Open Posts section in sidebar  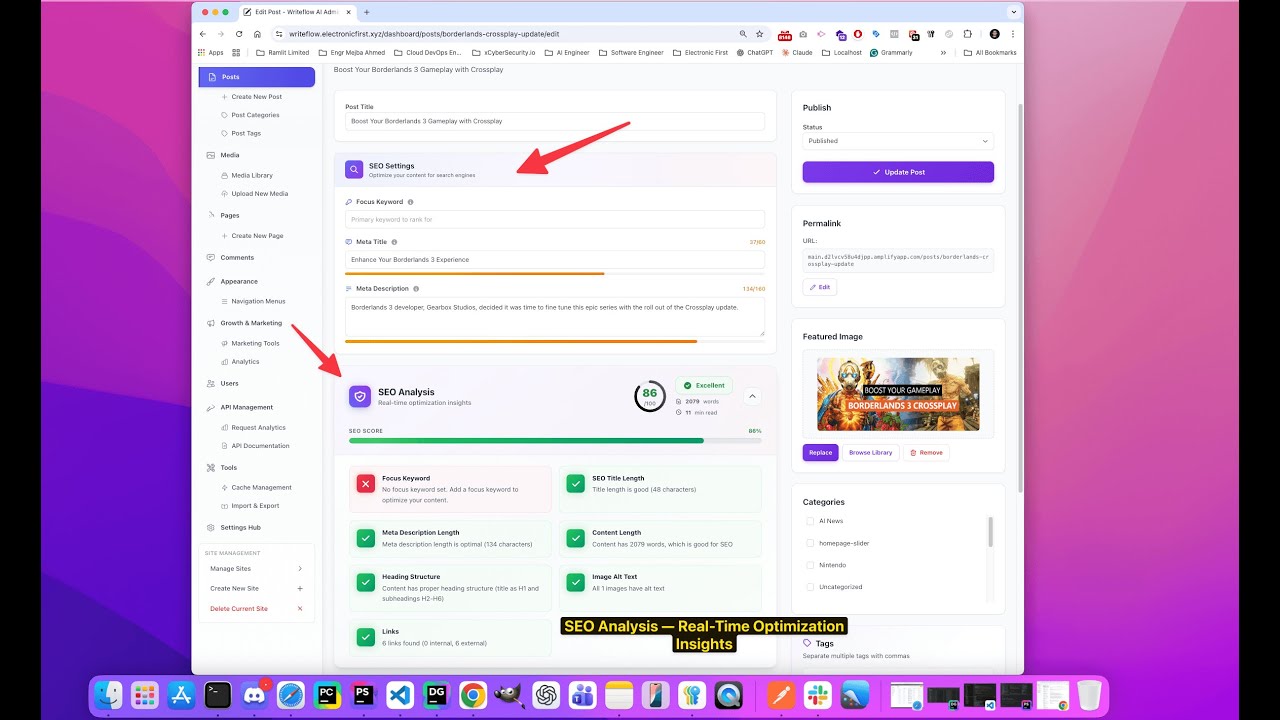click(257, 77)
